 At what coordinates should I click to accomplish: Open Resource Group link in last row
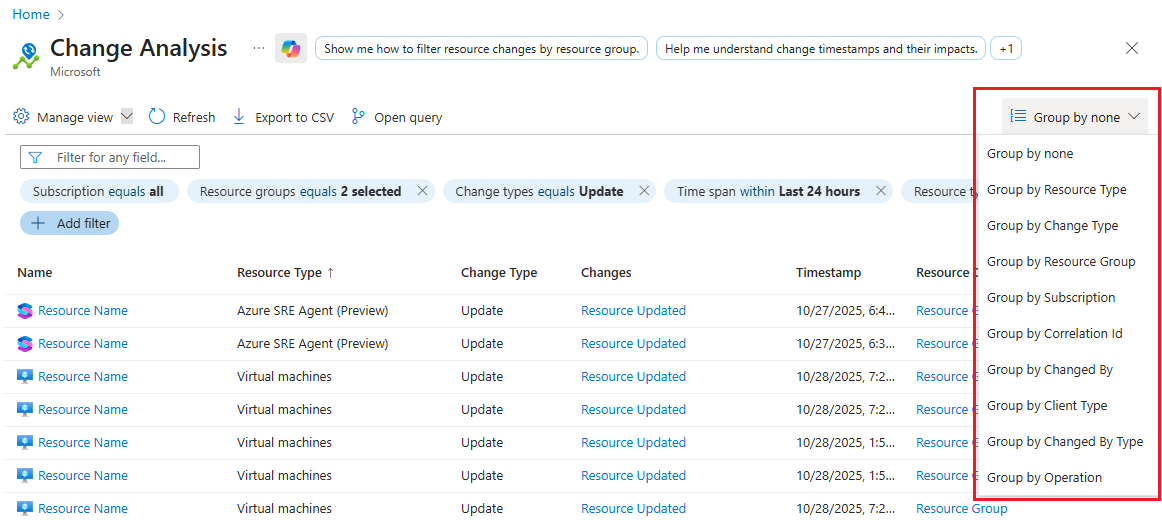click(962, 508)
